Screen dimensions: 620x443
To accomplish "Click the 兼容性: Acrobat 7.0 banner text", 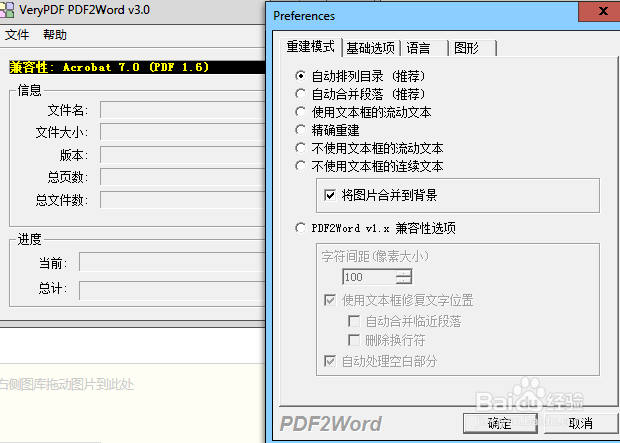I will point(109,67).
